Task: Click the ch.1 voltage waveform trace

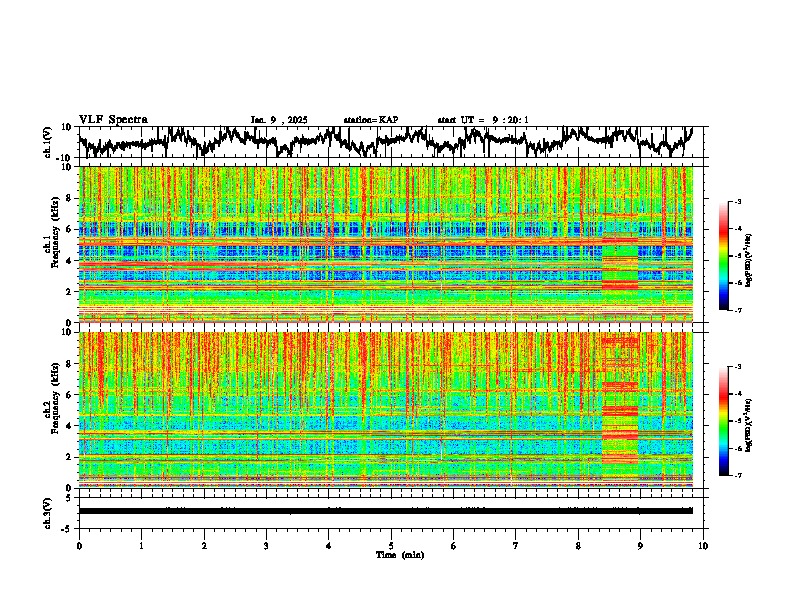Action: 385,140
